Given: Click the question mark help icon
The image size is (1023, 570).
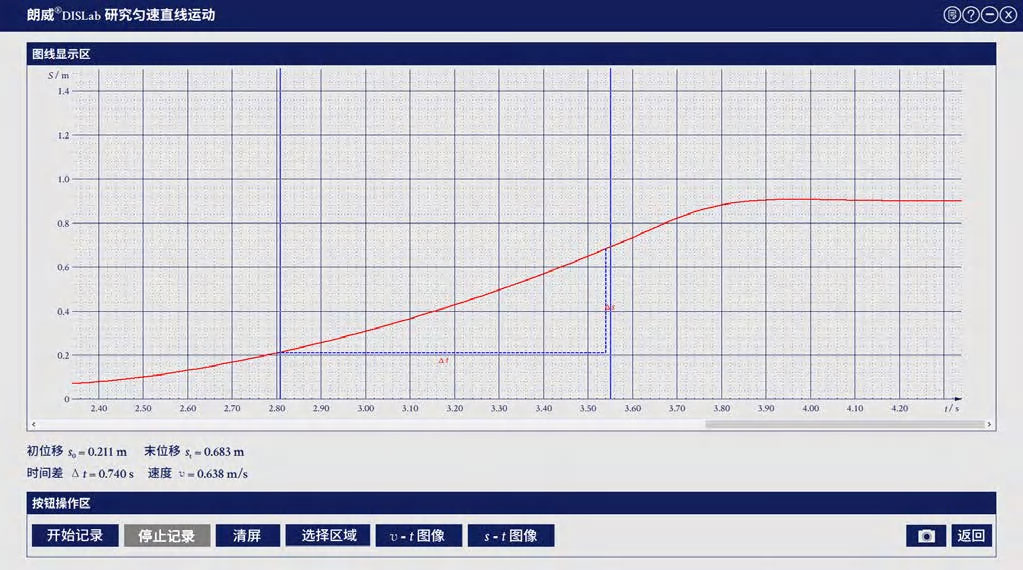Looking at the screenshot, I should [971, 15].
